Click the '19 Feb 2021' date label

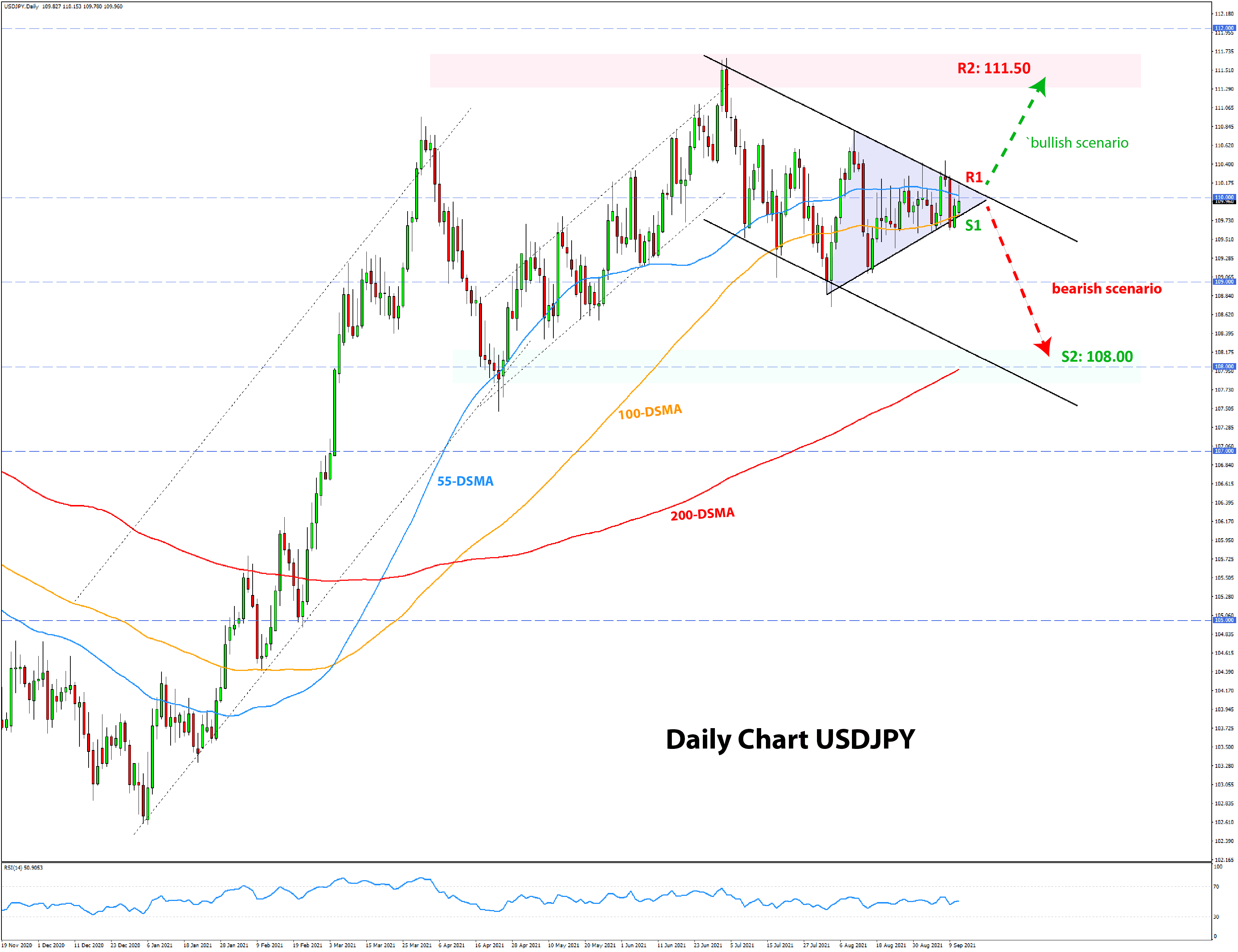(x=307, y=946)
